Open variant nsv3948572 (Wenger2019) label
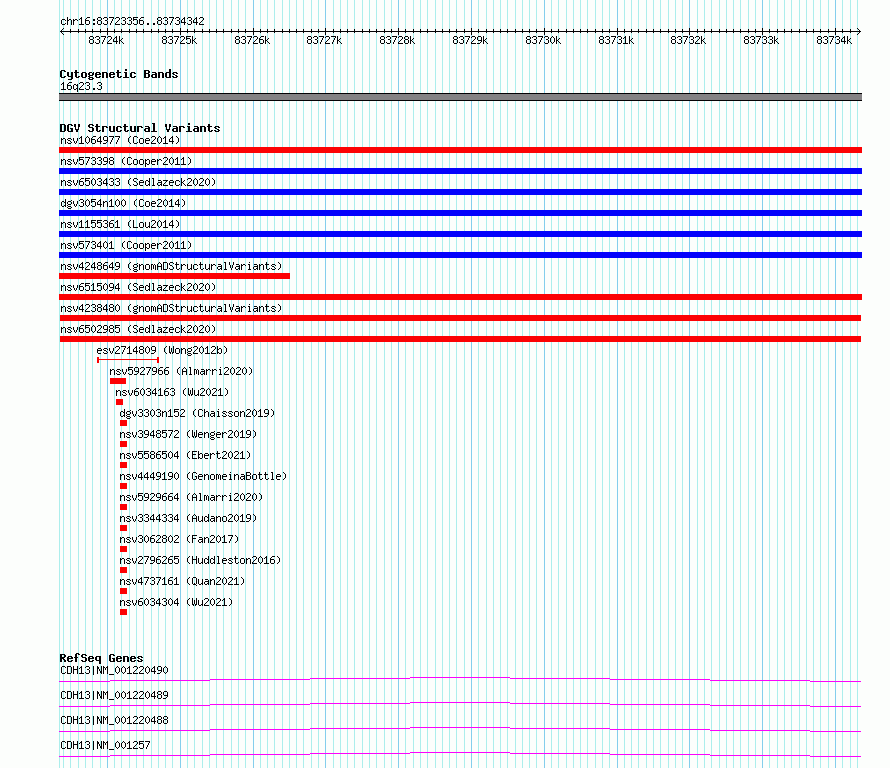 [x=188, y=434]
